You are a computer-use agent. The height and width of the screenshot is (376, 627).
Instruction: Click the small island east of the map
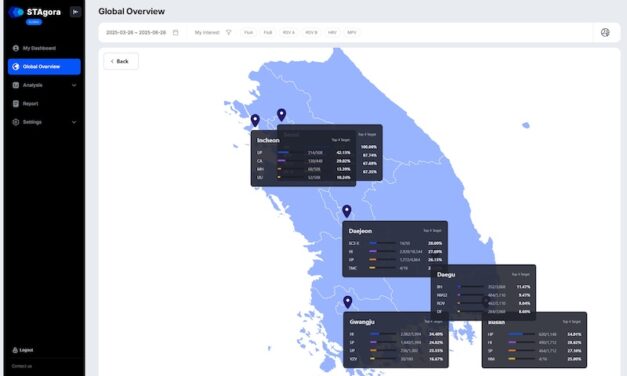(x=526, y=125)
